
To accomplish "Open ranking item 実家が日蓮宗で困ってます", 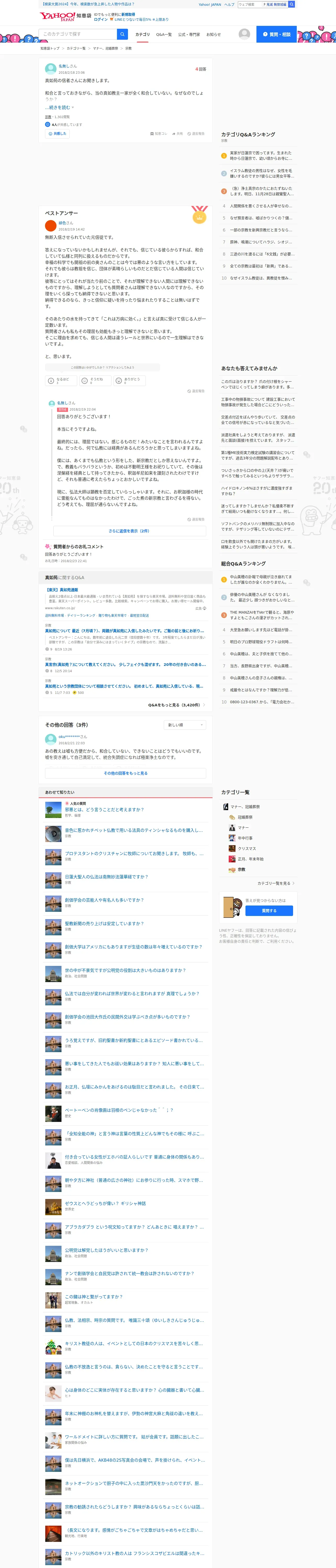I will [261, 156].
